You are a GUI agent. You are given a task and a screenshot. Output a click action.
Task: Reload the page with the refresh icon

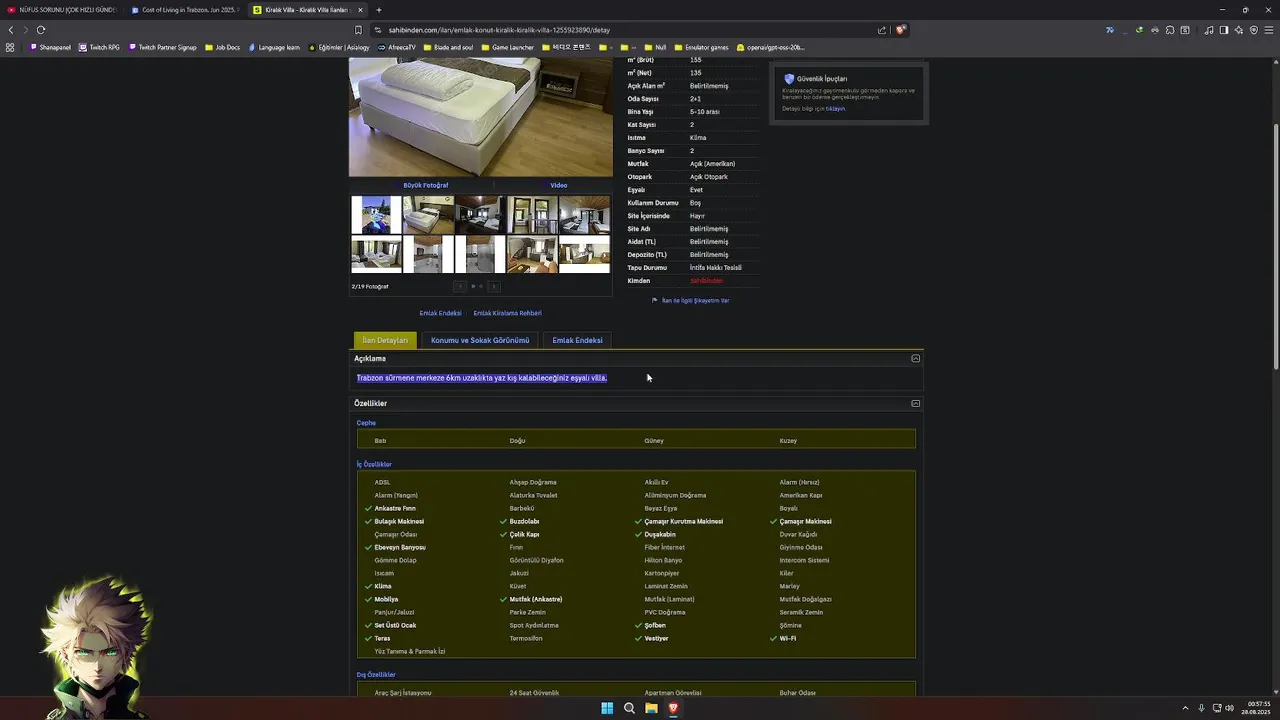(x=41, y=30)
